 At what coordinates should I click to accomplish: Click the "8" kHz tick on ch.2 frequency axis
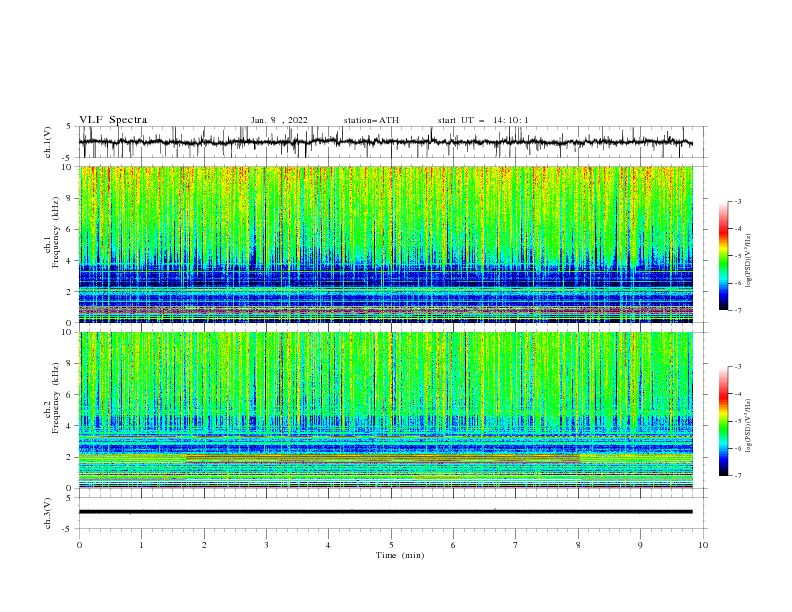tap(70, 364)
